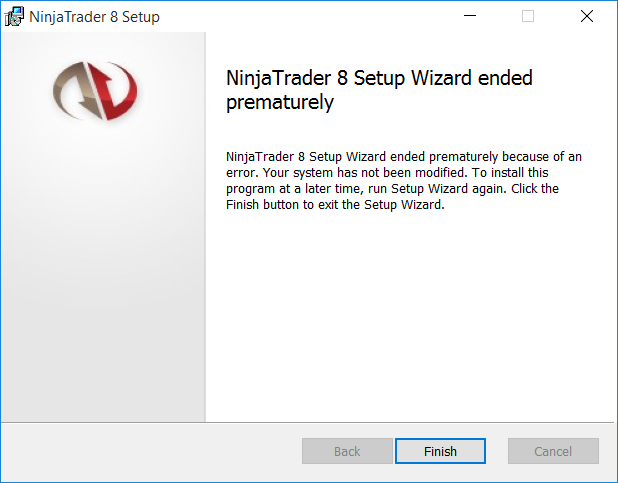Click empty space in bottom button bar
The height and width of the screenshot is (483, 618).
tap(150, 451)
